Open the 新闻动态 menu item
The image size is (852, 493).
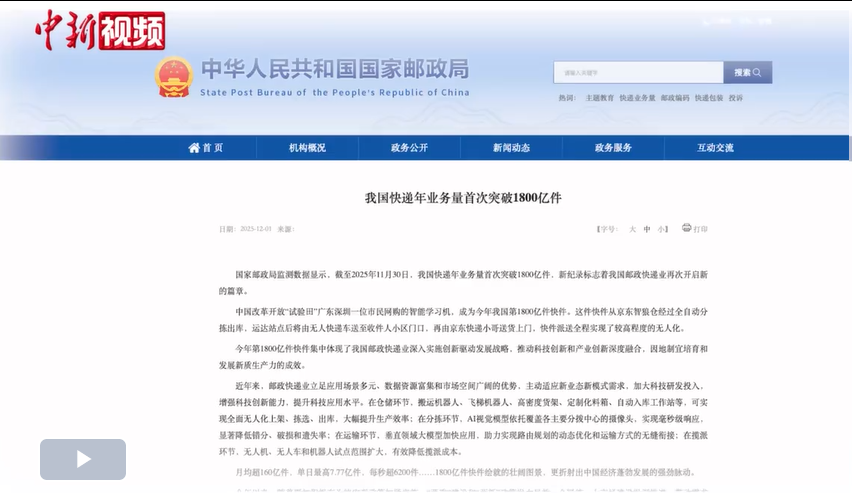click(511, 148)
